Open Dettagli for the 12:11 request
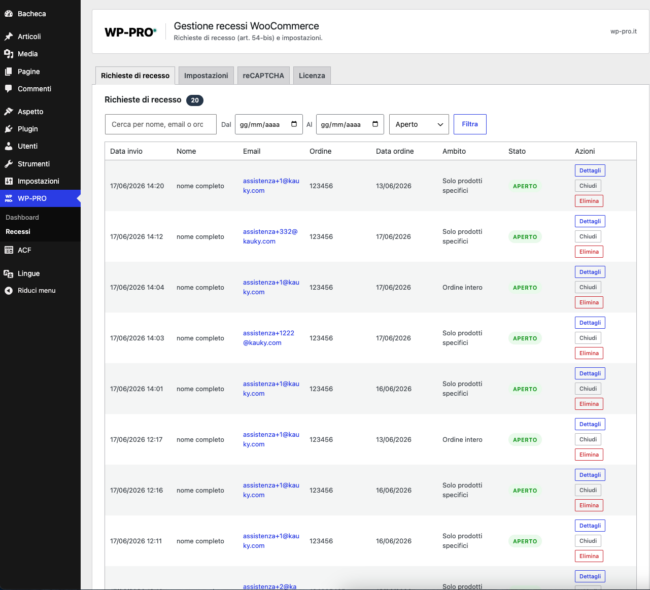Image resolution: width=650 pixels, height=590 pixels. 590,526
